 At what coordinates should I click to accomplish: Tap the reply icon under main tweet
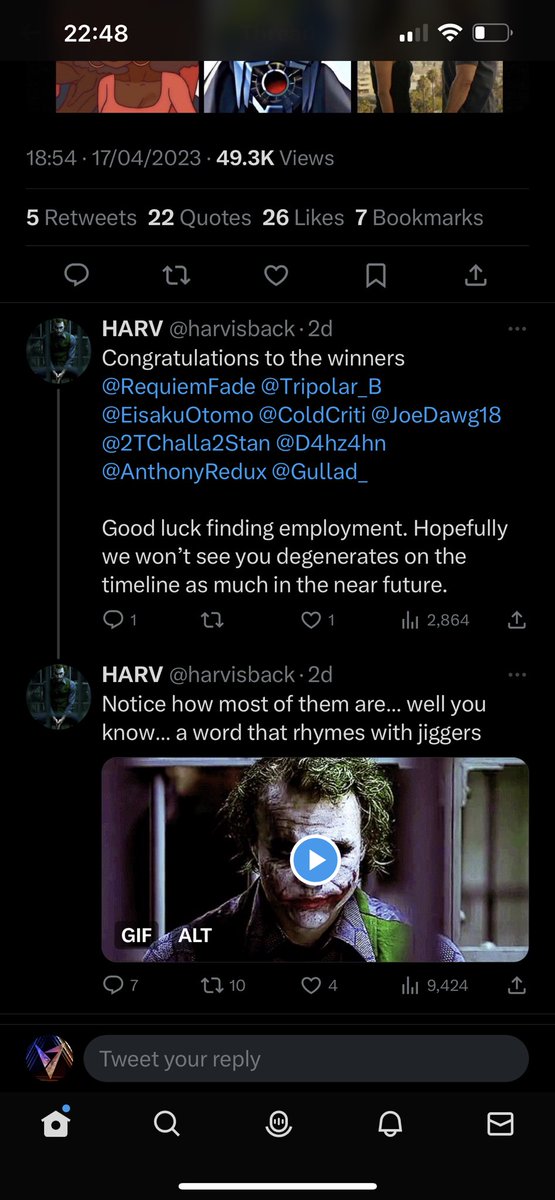tap(76, 275)
